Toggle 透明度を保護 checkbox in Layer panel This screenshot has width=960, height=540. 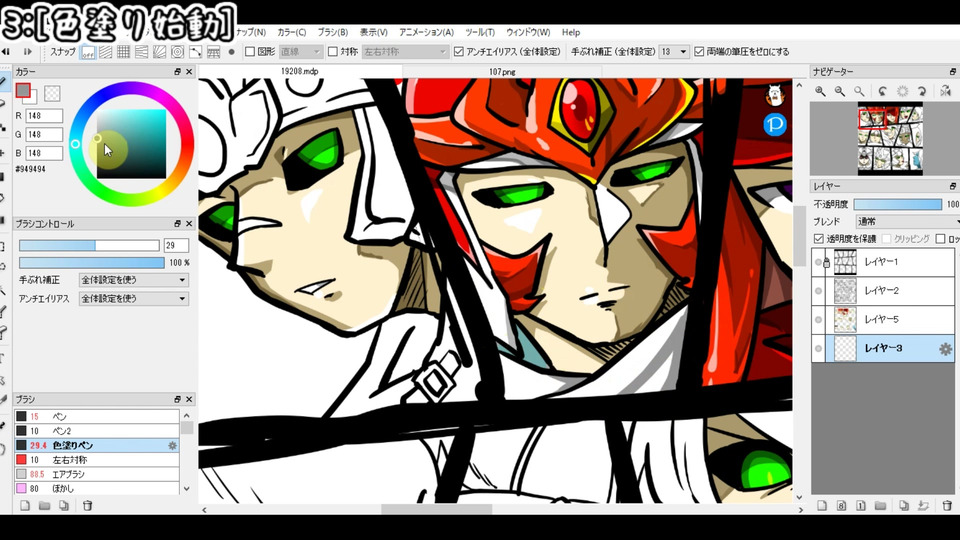tap(819, 239)
